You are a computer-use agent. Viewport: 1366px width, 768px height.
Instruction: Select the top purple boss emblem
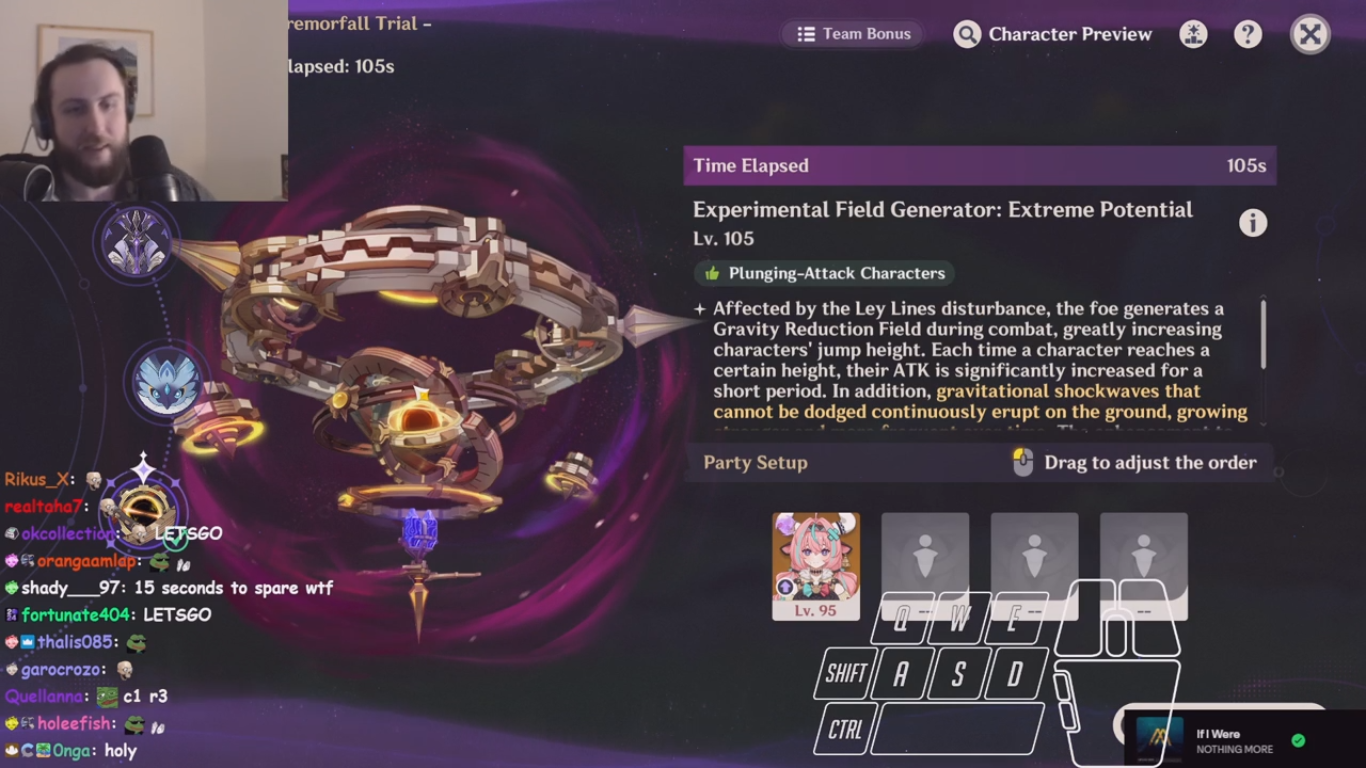(136, 241)
